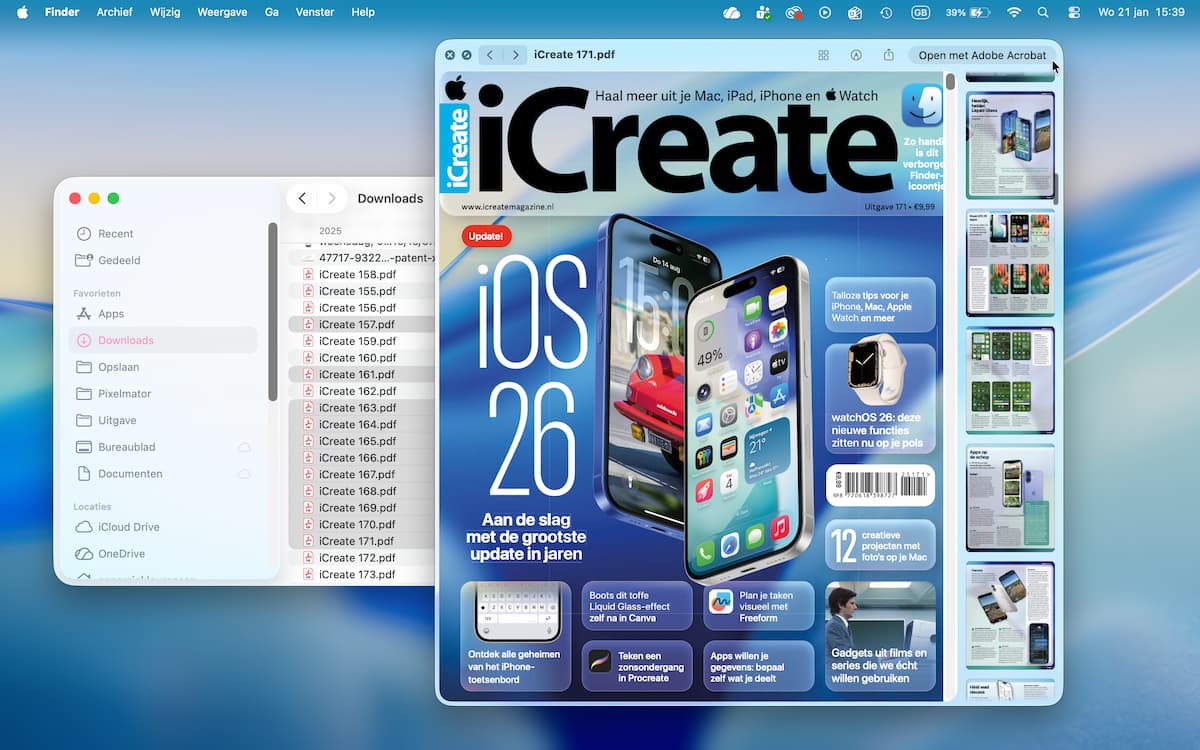Click the Time Machine menu bar icon
The width and height of the screenshot is (1200, 750).
(x=886, y=13)
